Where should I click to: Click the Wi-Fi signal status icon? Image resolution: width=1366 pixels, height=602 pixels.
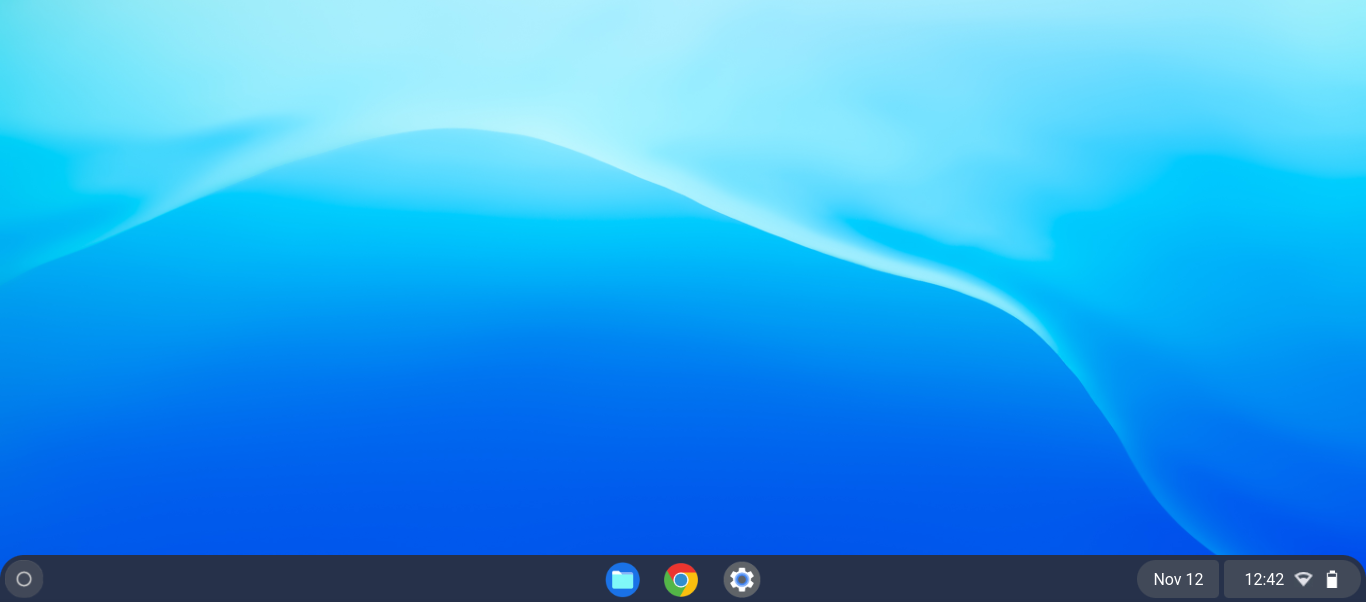click(x=1303, y=579)
